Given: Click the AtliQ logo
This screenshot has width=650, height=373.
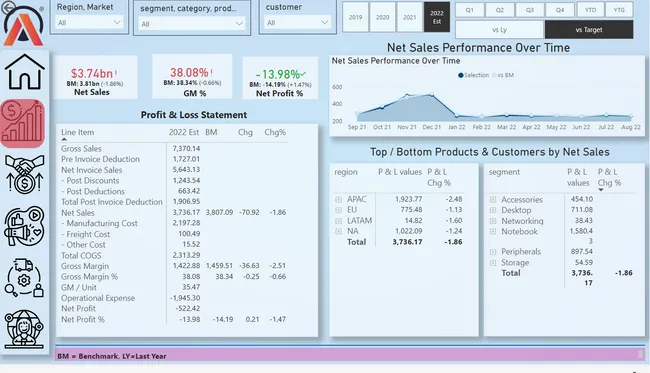Looking at the screenshot, I should 24,27.
